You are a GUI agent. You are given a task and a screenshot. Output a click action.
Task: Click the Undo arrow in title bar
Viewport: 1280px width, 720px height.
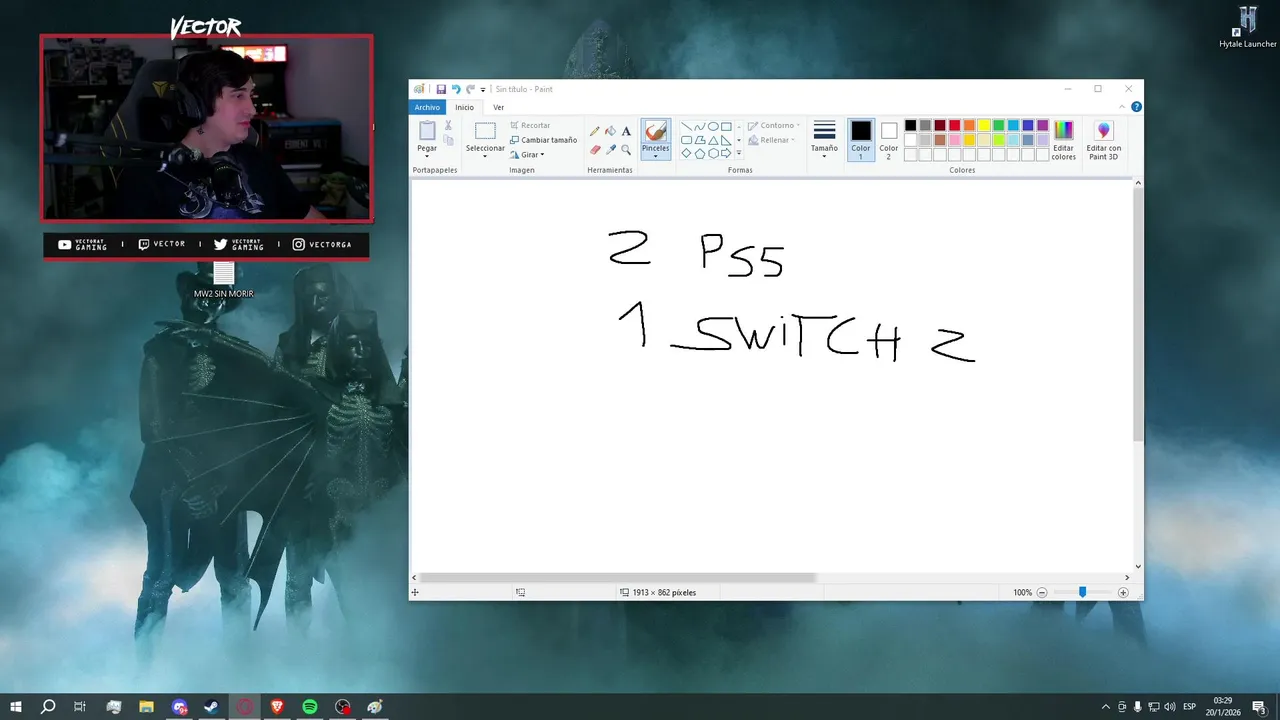pos(456,89)
